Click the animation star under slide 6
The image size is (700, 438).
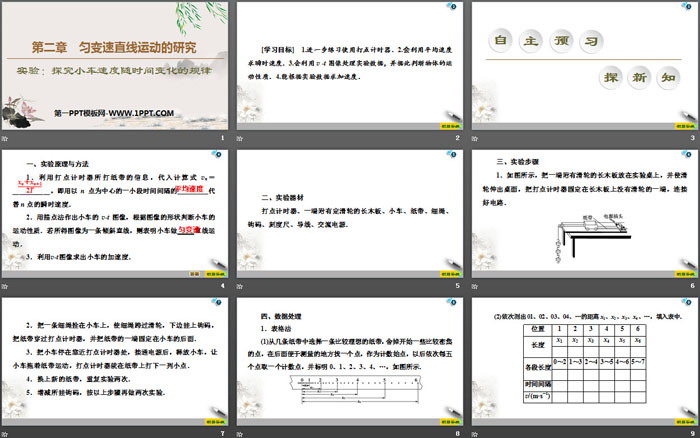tap(475, 286)
